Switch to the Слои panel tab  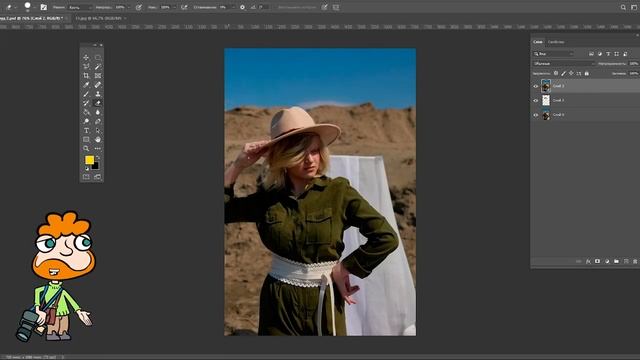(538, 42)
